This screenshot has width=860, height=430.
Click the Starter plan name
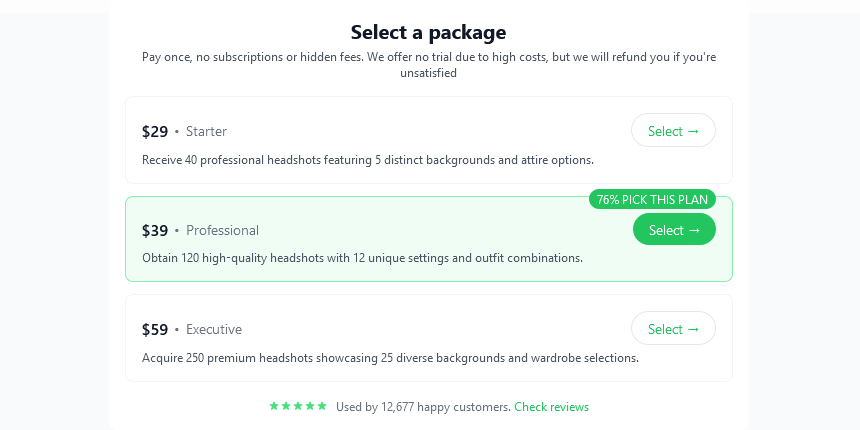tap(206, 131)
